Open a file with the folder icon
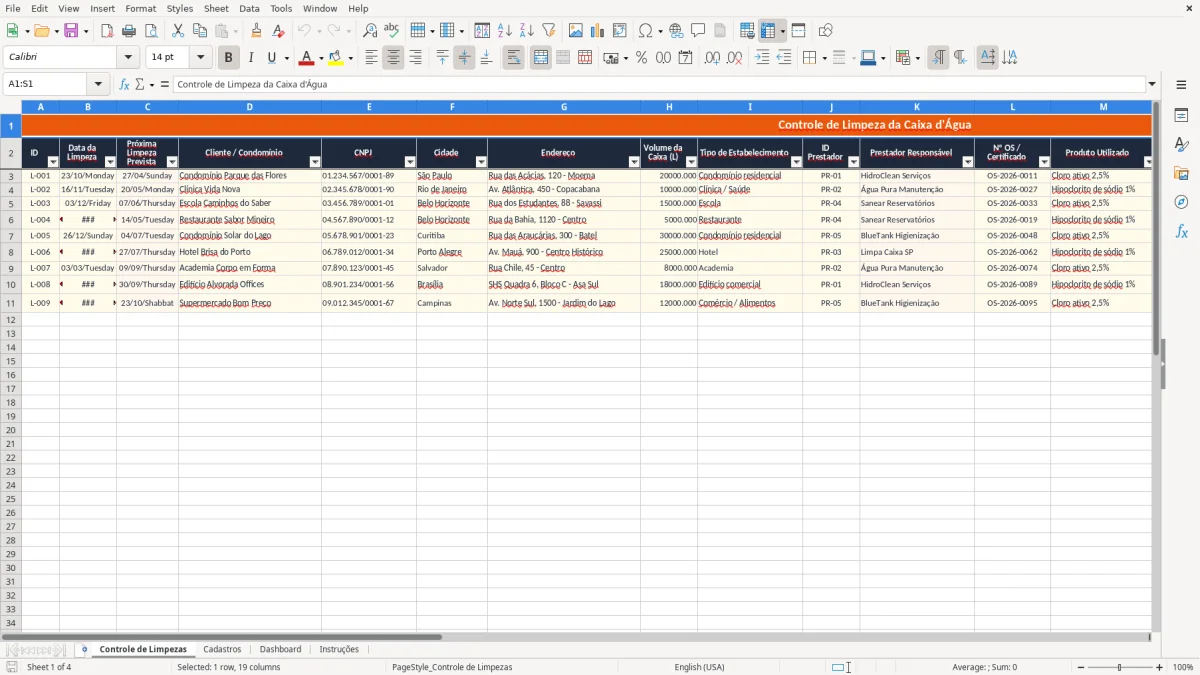Image resolution: width=1200 pixels, height=675 pixels. point(41,31)
